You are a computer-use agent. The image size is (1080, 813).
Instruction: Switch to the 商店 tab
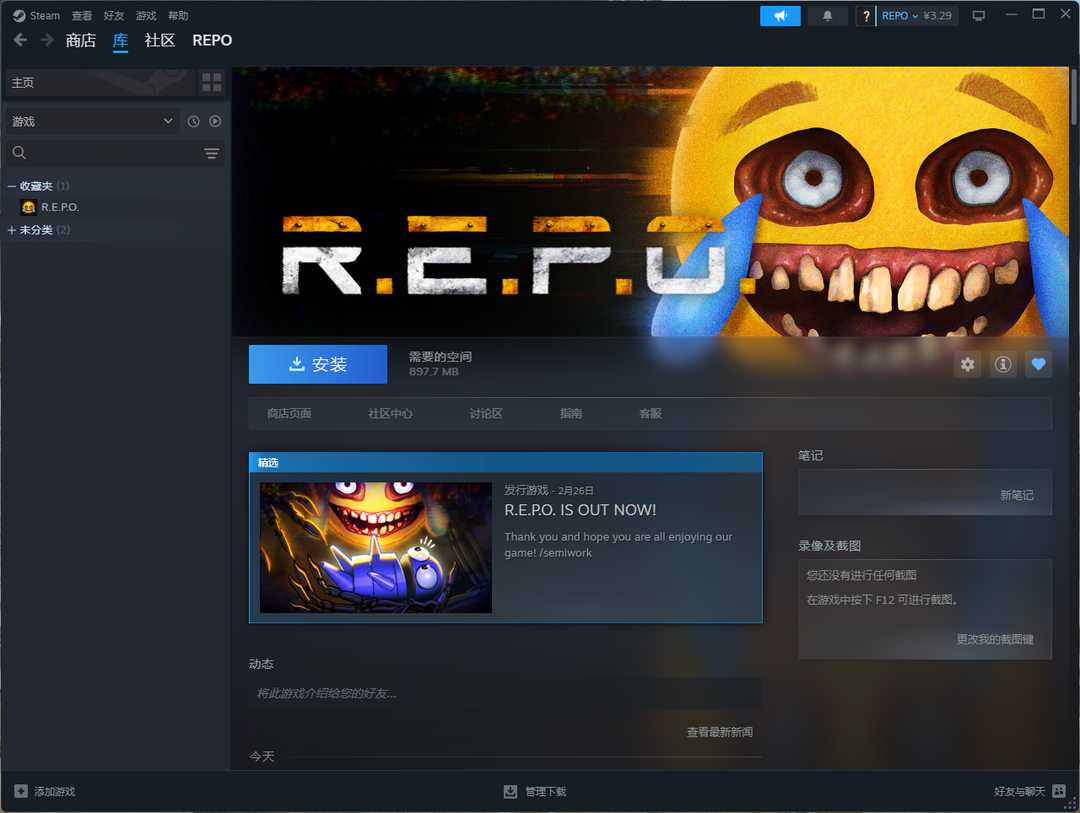coord(80,41)
